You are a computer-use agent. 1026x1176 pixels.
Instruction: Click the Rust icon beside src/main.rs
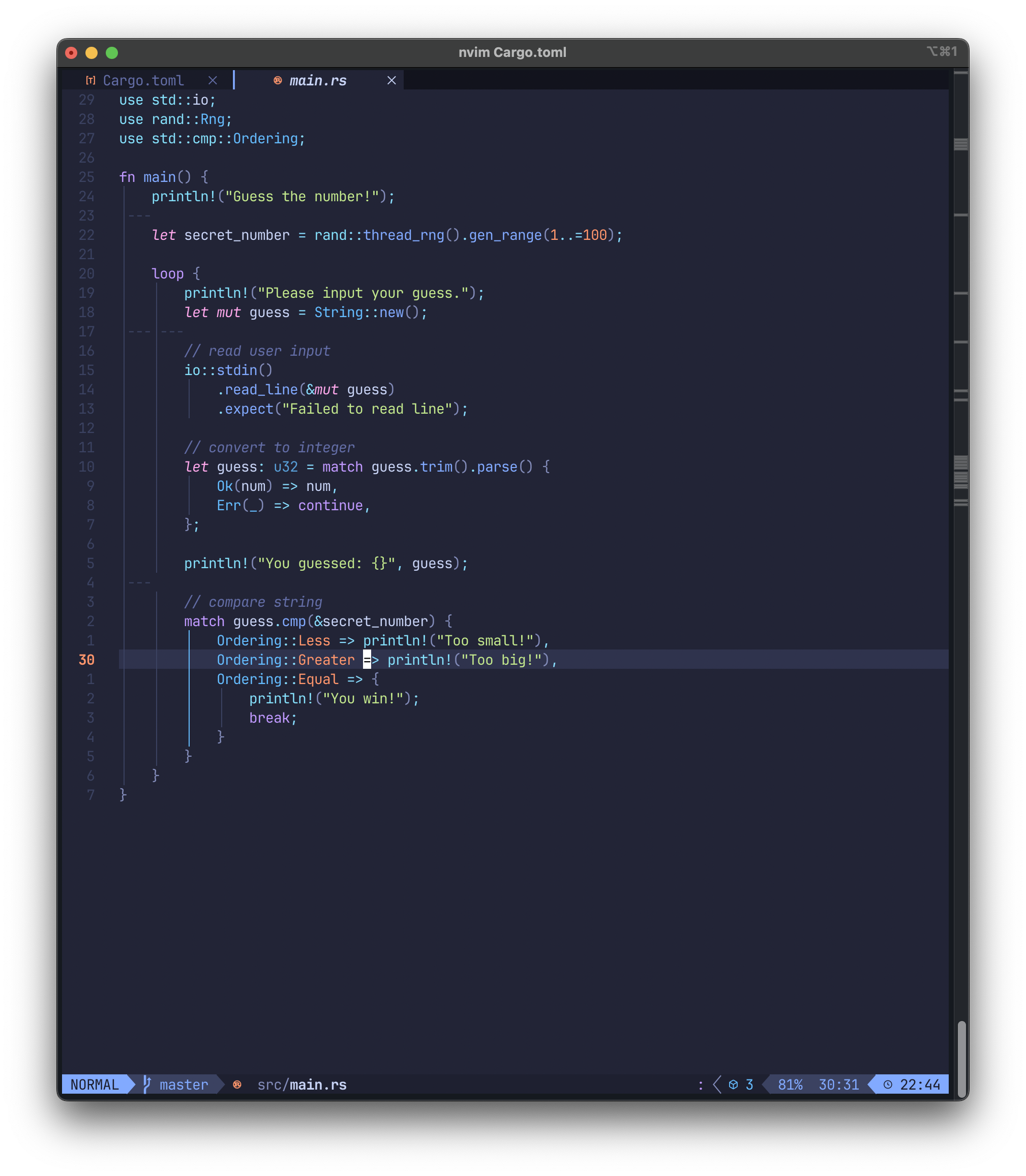tap(237, 1085)
